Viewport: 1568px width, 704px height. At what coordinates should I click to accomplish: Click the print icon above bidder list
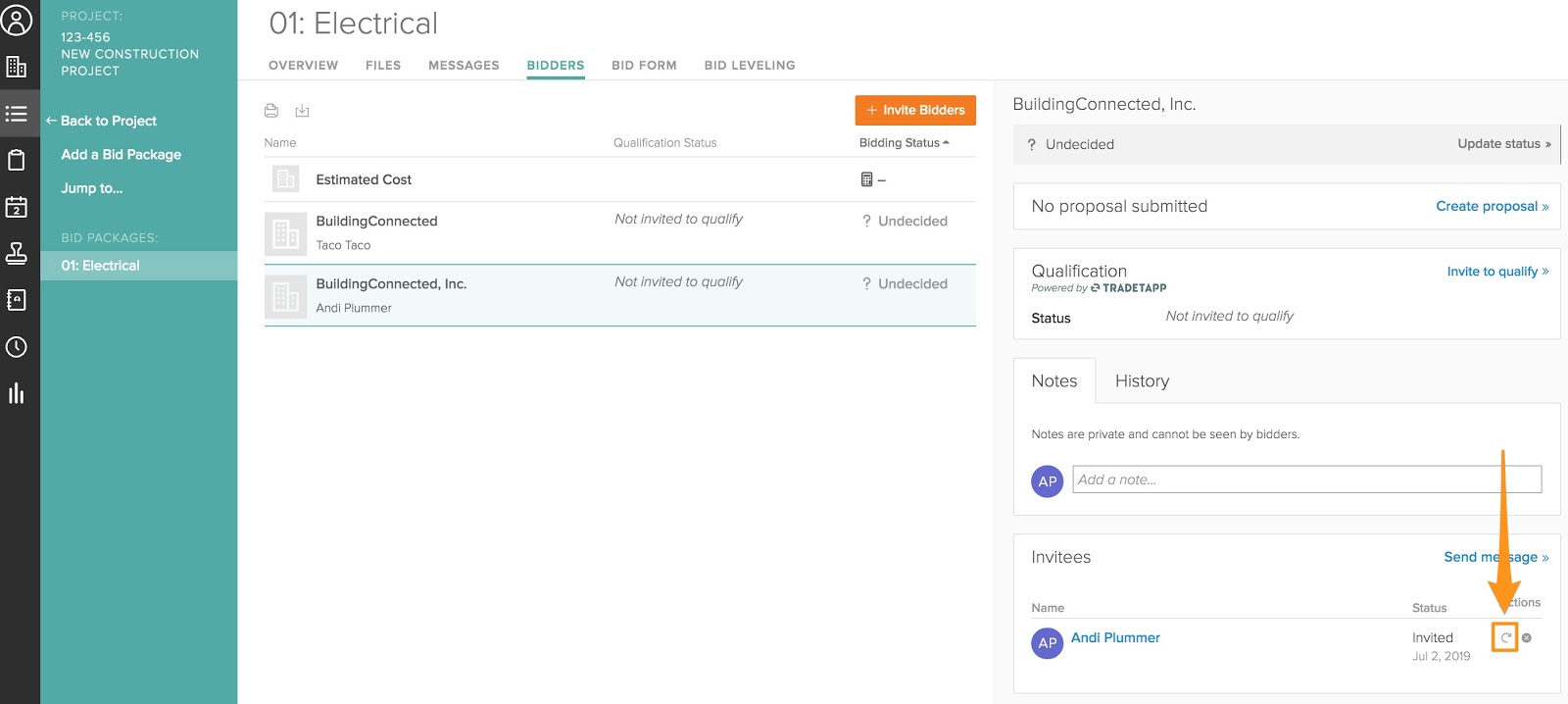click(271, 111)
